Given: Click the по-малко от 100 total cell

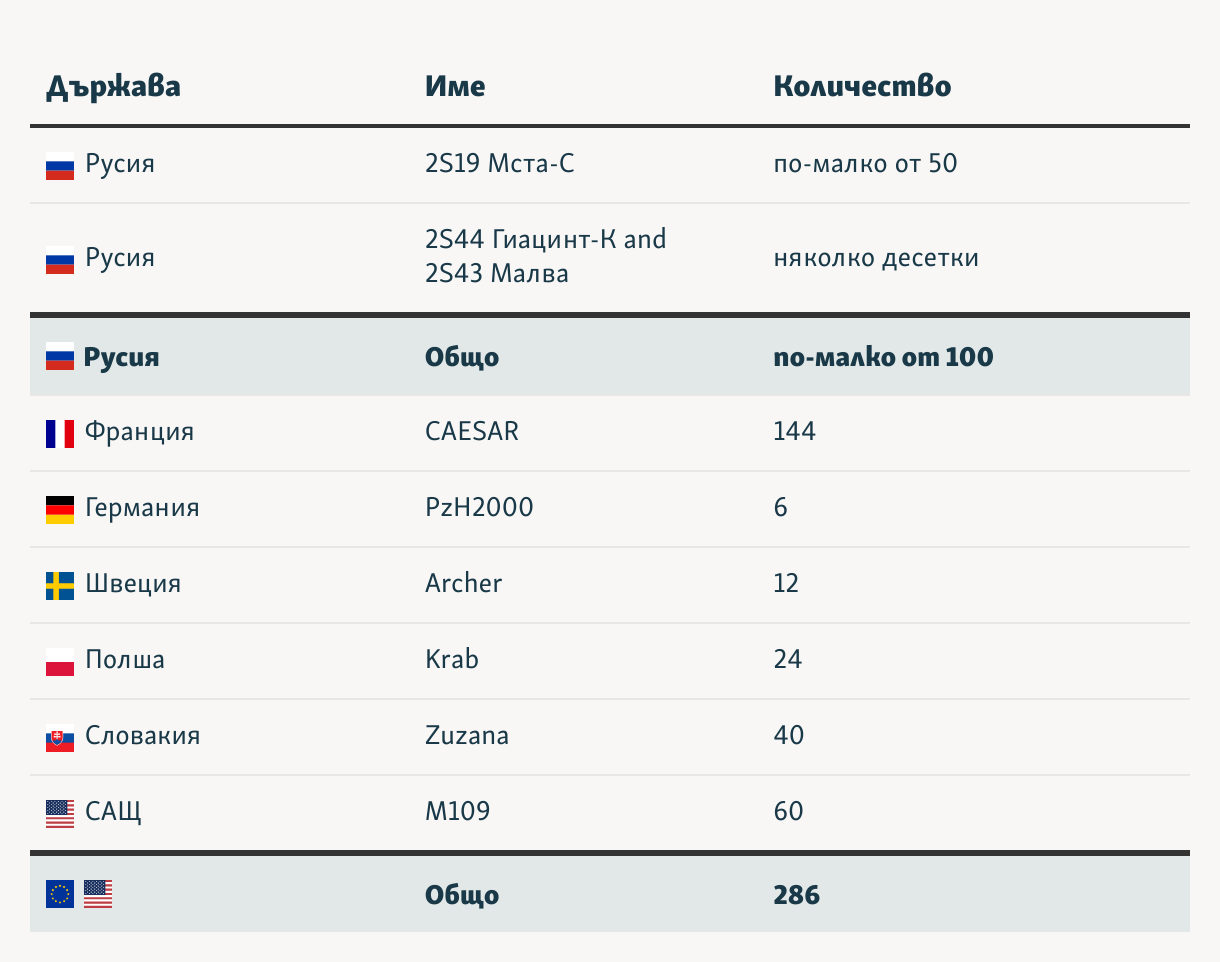Looking at the screenshot, I should click(883, 357).
